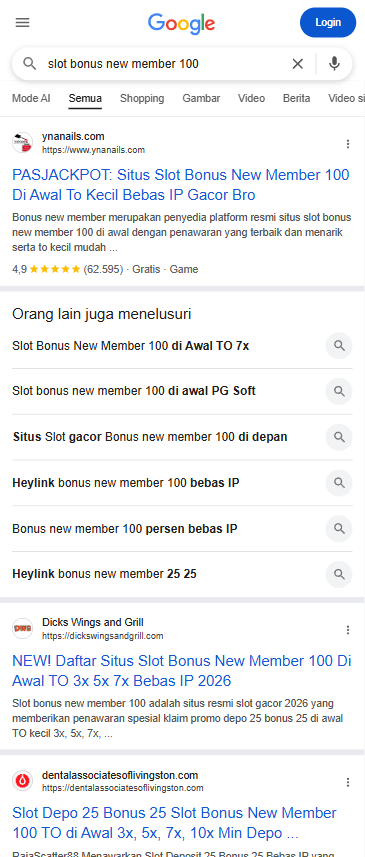Image resolution: width=365 pixels, height=857 pixels.
Task: Click the https://dentalassociatesoflivingston.com URL
Action: [123, 788]
